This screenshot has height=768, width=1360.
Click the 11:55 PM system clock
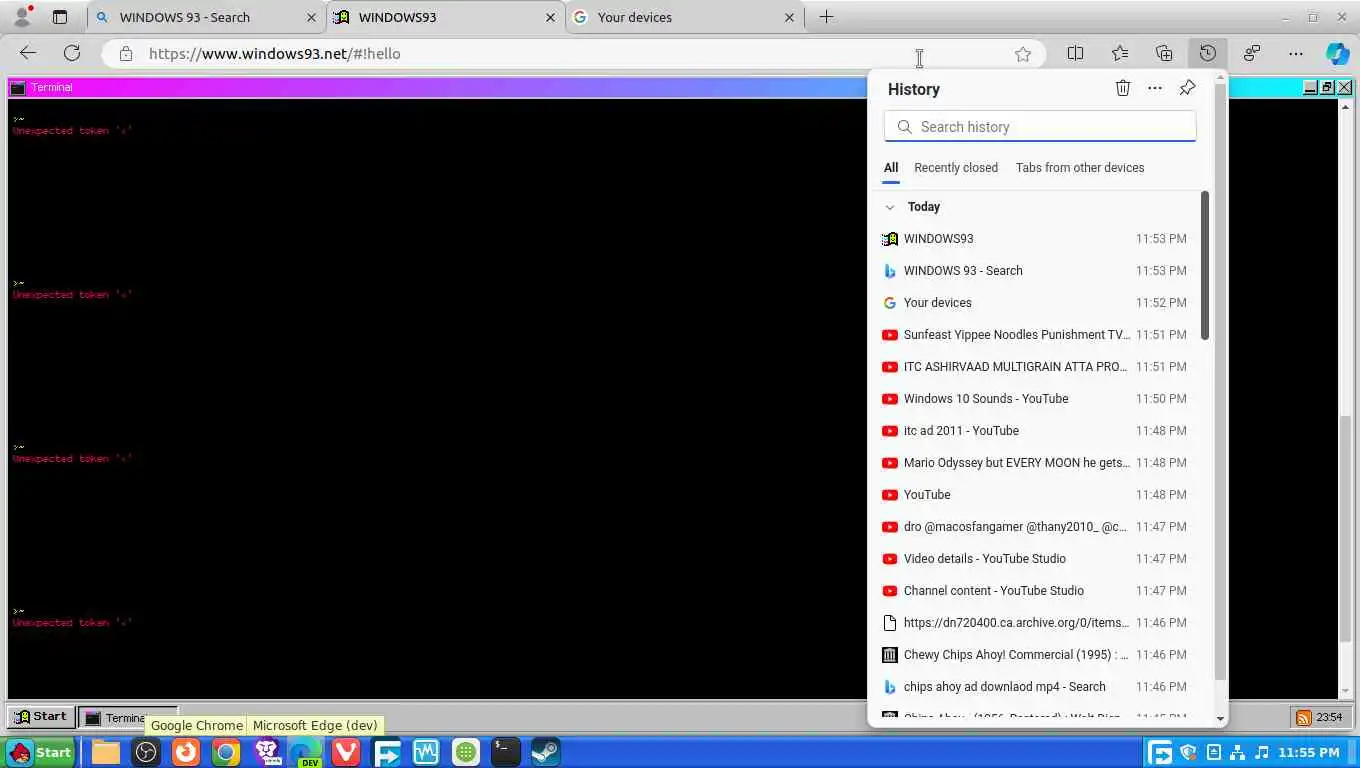1308,752
